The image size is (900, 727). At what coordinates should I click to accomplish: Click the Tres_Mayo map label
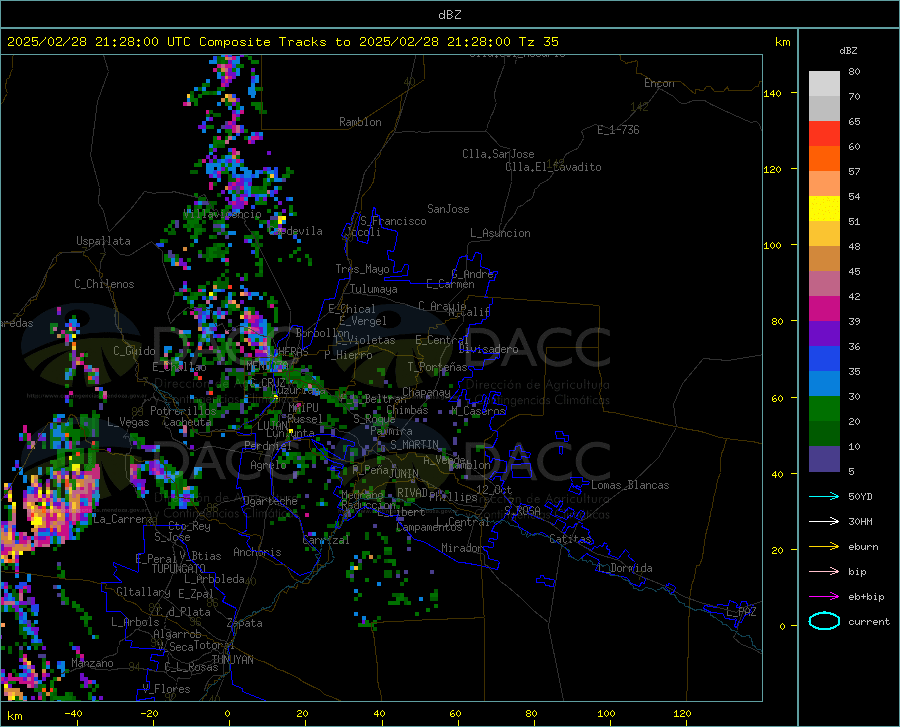tap(362, 269)
